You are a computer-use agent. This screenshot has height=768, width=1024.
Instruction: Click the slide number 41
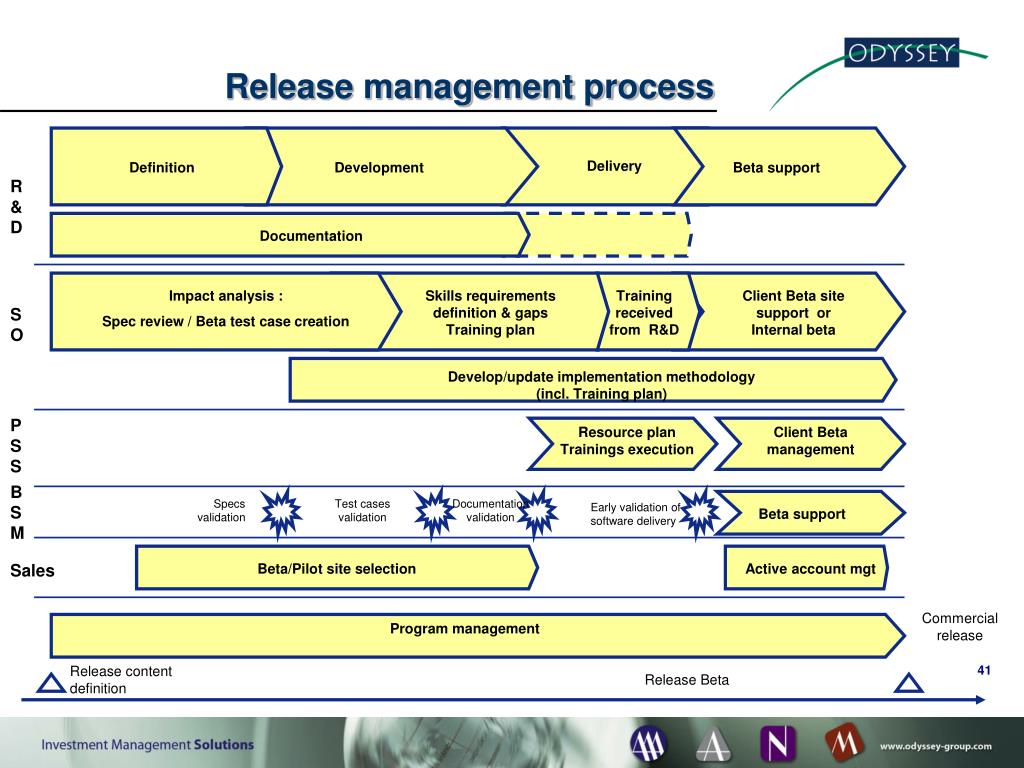tap(984, 670)
